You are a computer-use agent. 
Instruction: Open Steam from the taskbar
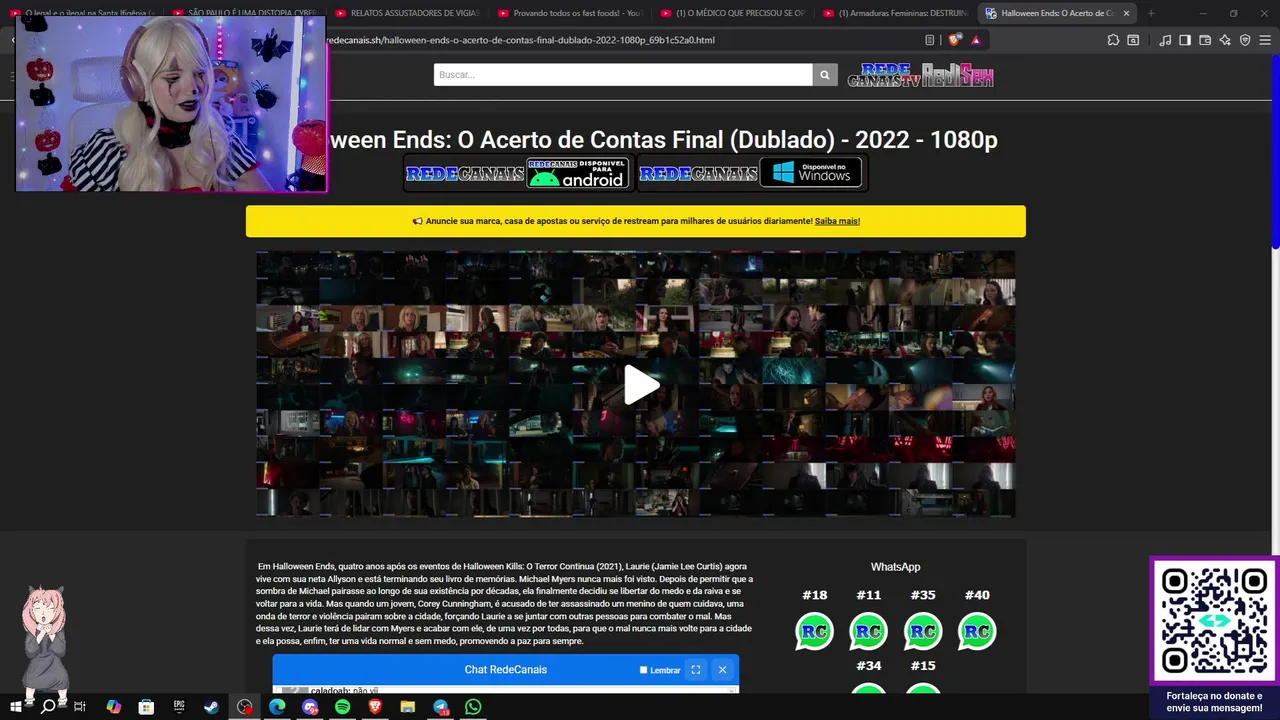211,707
